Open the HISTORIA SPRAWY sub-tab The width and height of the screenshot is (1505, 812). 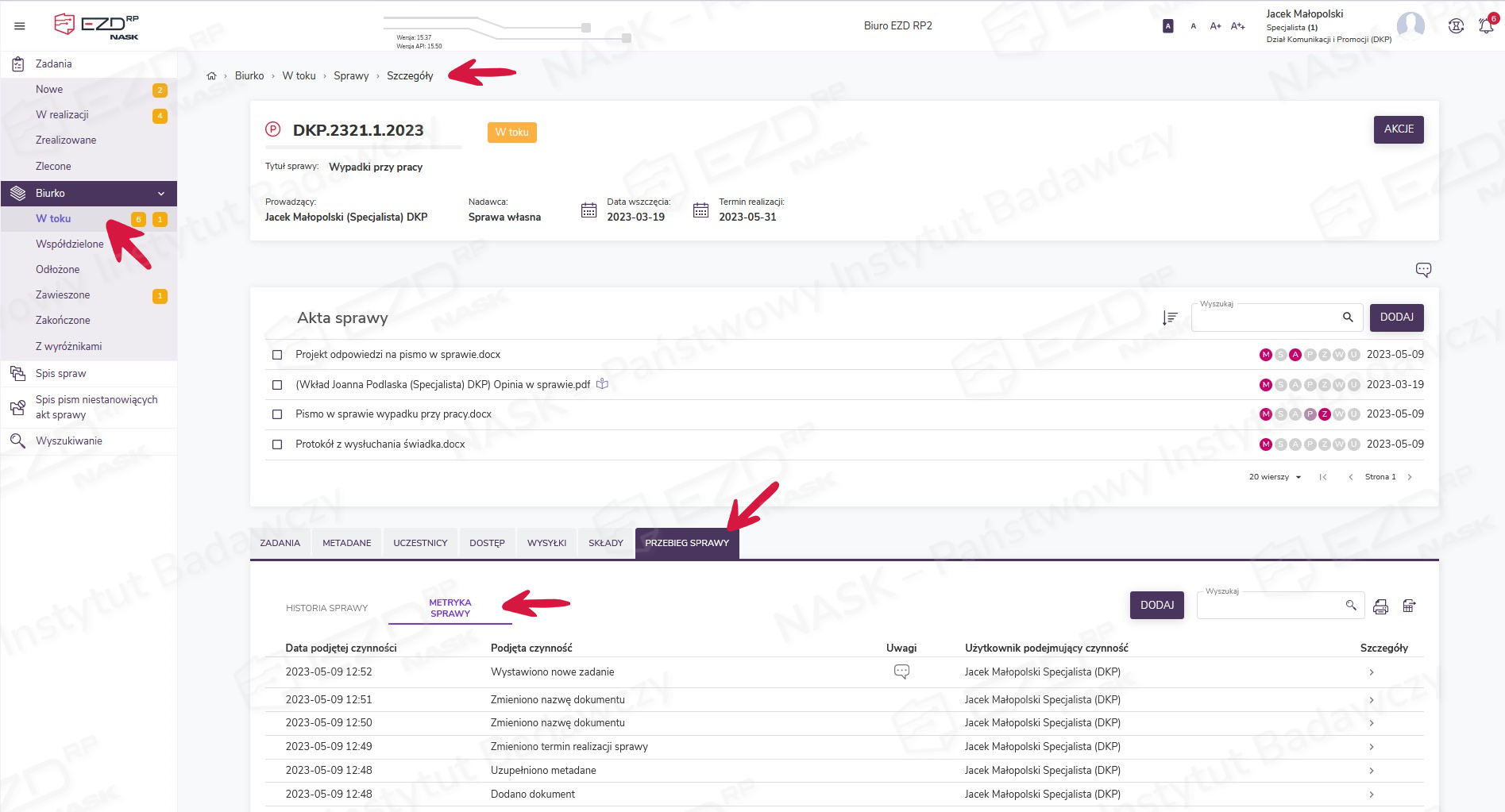click(x=326, y=608)
